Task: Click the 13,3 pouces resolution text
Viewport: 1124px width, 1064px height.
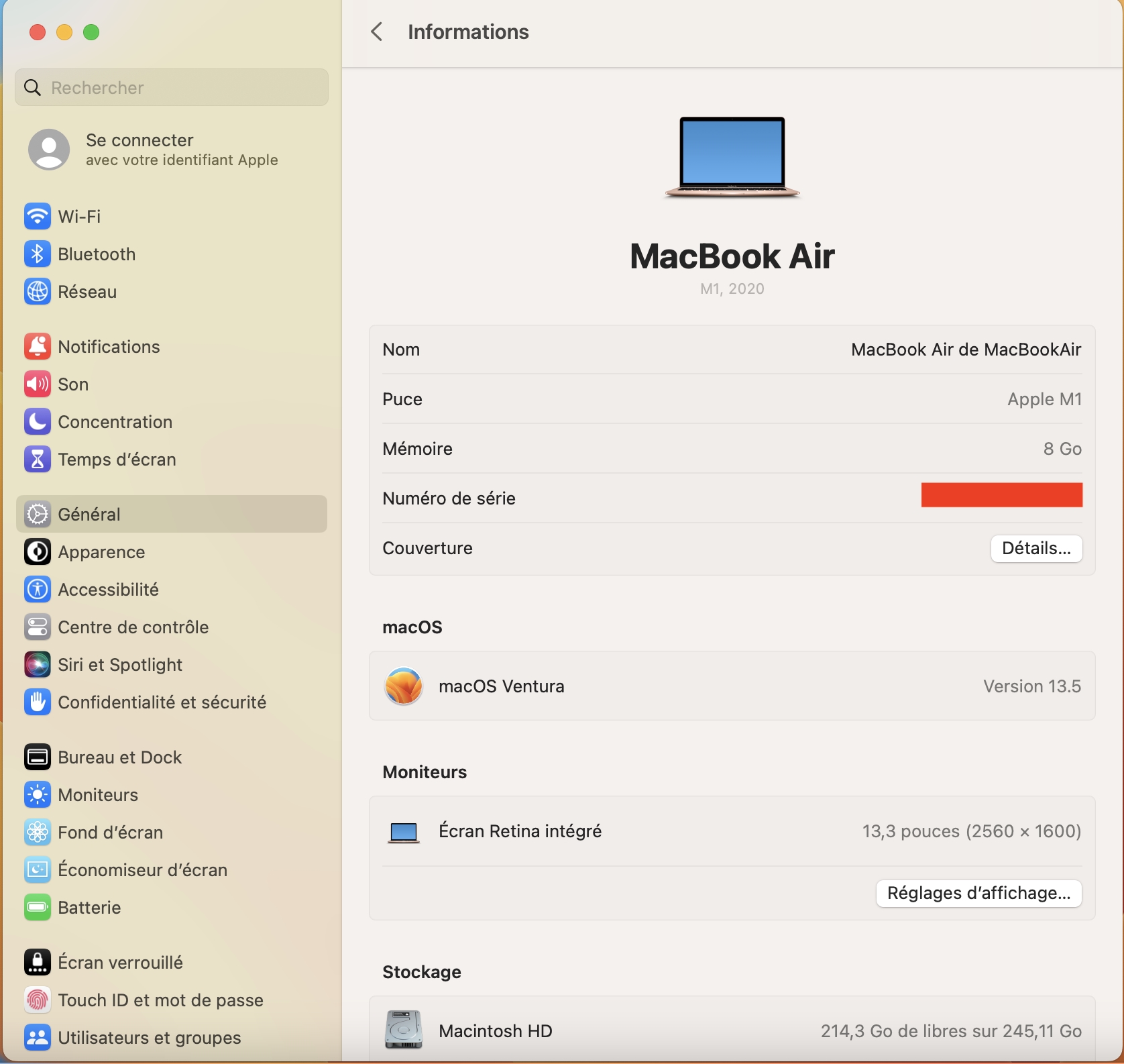Action: 972,831
